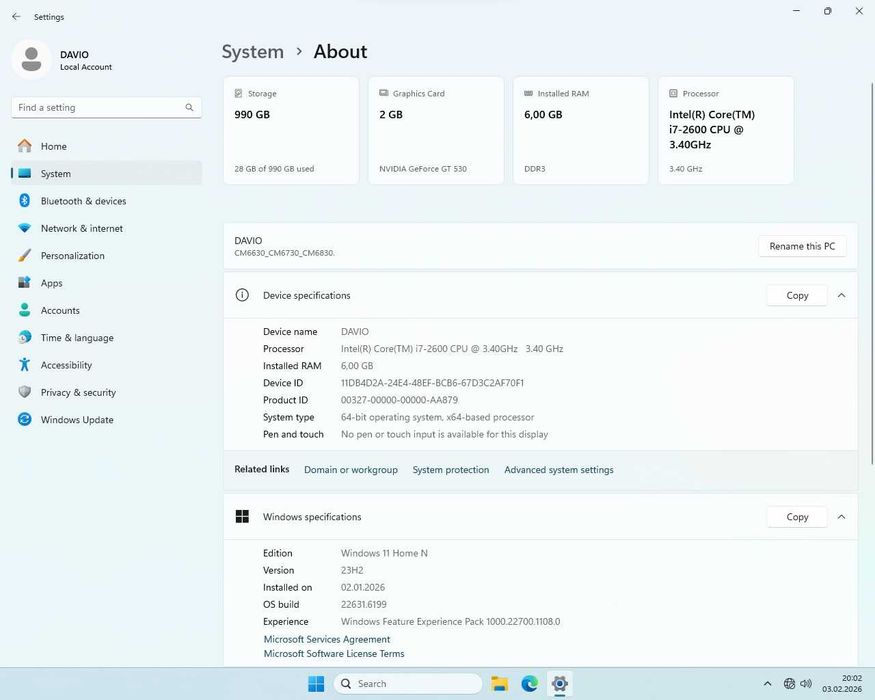Screen dimensions: 875x700
Task: Click the Apps icon in sidebar
Action: click(x=25, y=282)
